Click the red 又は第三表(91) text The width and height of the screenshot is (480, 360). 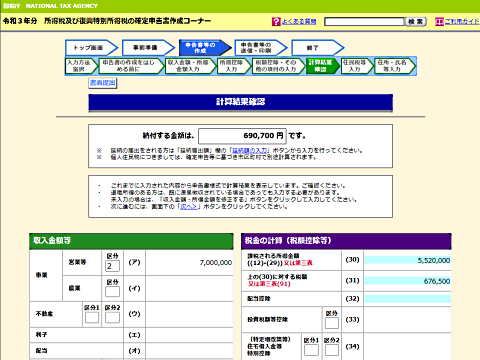(269, 284)
